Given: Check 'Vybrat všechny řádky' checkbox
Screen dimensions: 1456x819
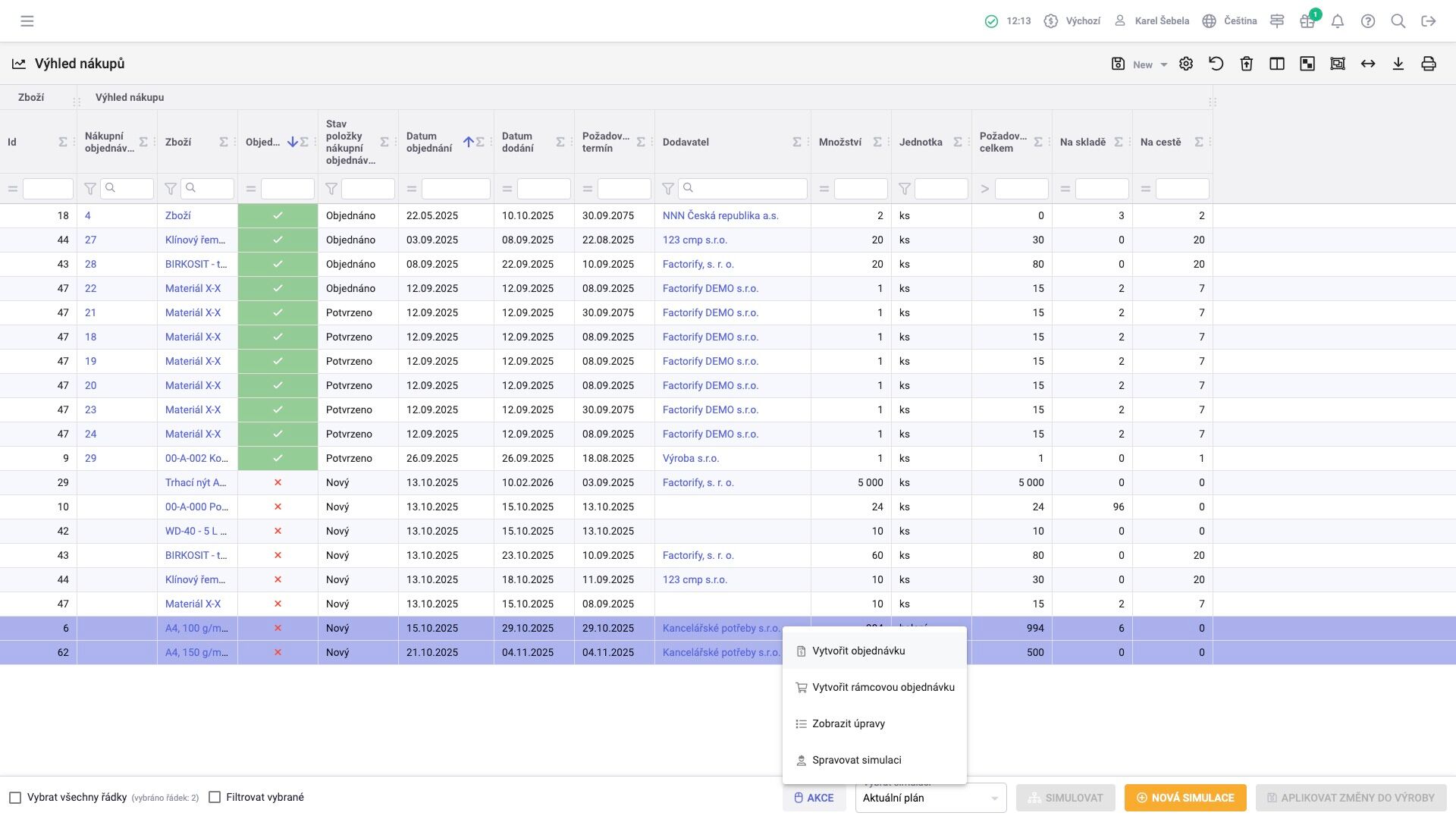Looking at the screenshot, I should pyautogui.click(x=15, y=798).
